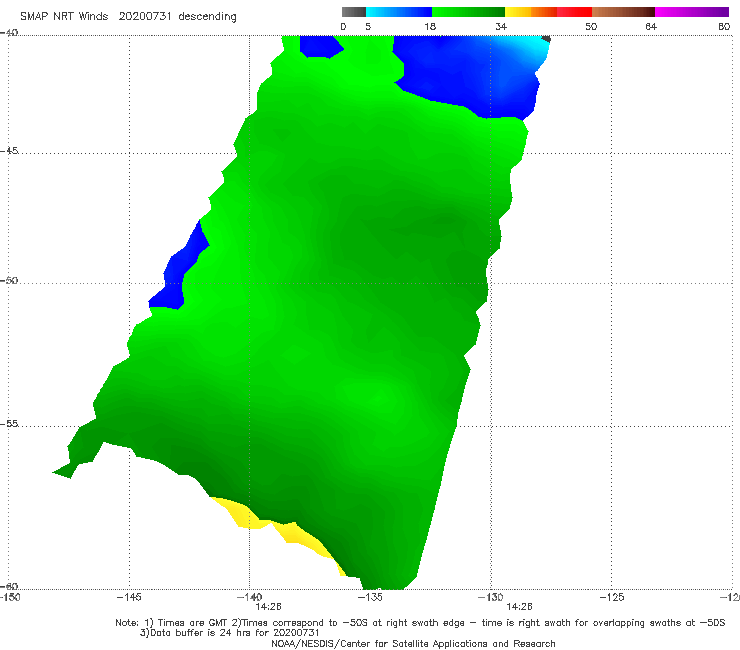
Task: Click the 'Note: 1) Times are GMT' line
Action: pos(420,623)
